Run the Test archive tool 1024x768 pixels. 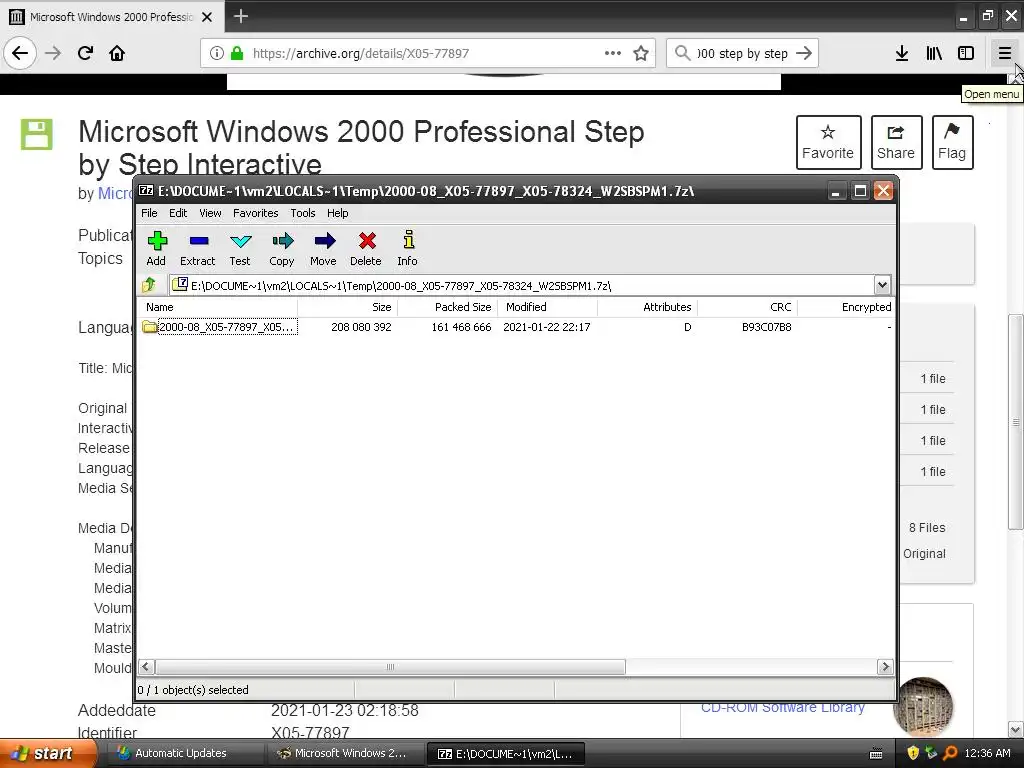(240, 249)
